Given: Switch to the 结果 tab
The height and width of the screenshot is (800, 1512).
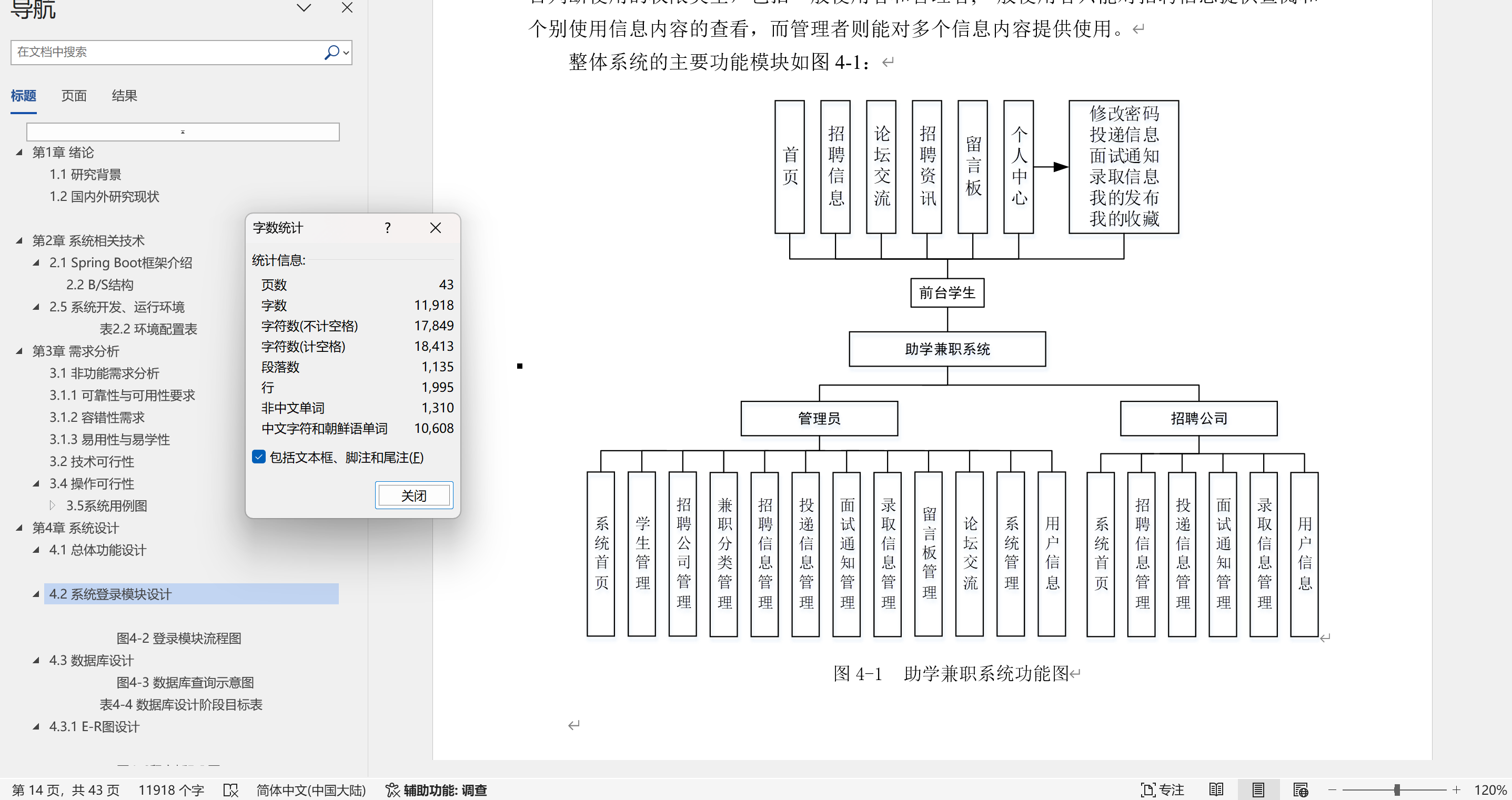Looking at the screenshot, I should (125, 96).
